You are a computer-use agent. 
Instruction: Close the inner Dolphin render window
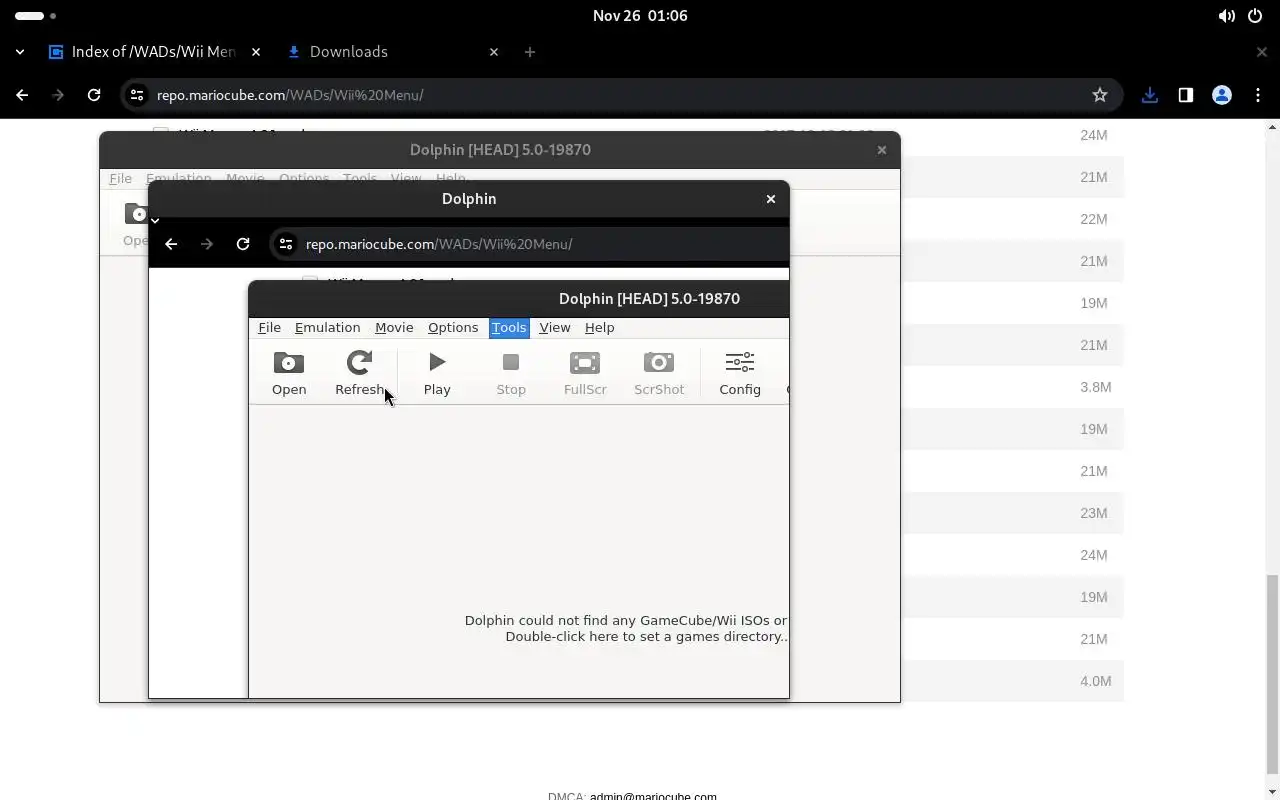(x=771, y=199)
